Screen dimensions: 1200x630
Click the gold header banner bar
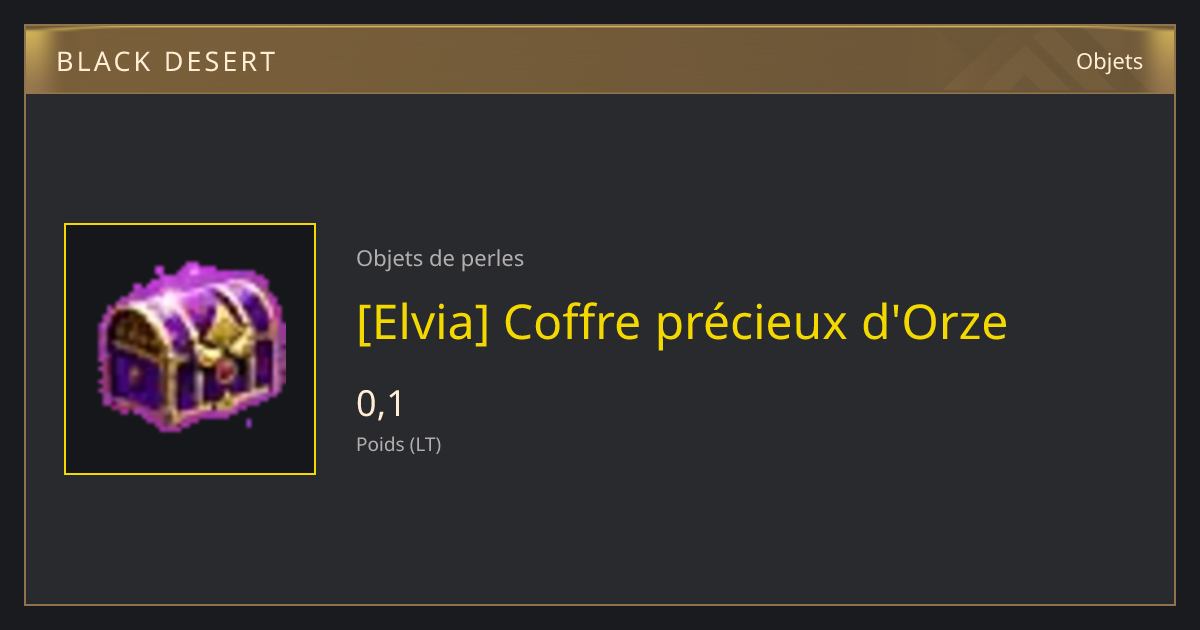(600, 61)
